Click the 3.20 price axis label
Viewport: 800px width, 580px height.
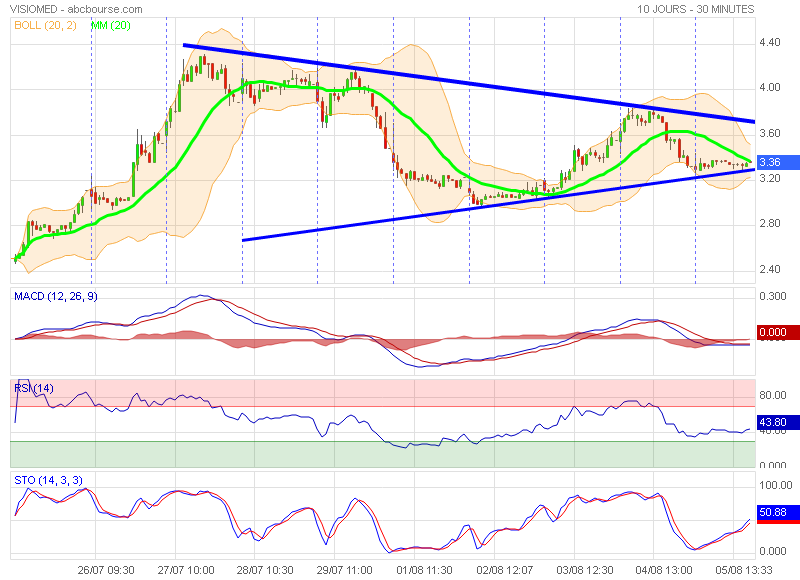pos(770,178)
